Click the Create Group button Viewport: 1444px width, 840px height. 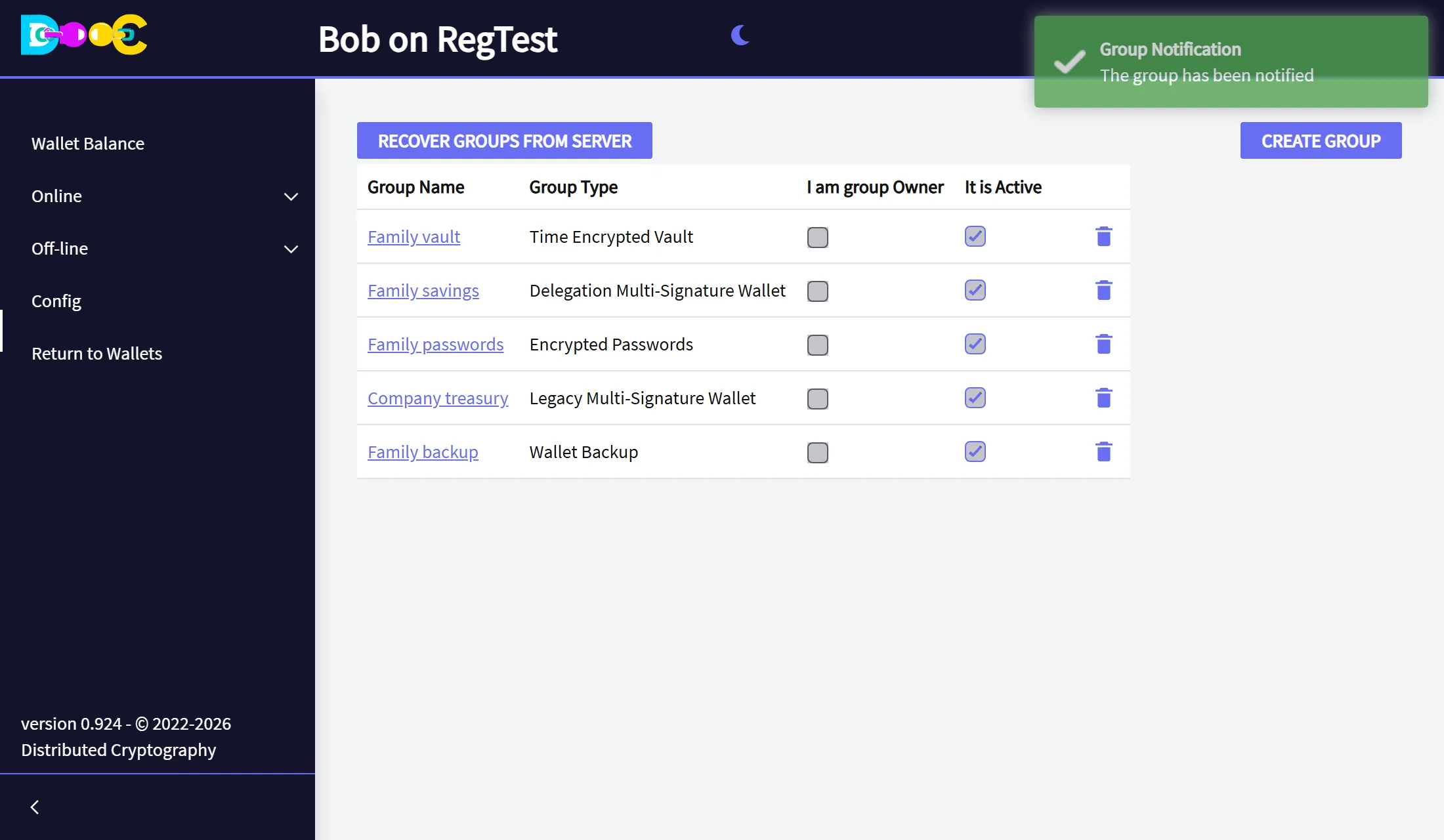click(1321, 140)
